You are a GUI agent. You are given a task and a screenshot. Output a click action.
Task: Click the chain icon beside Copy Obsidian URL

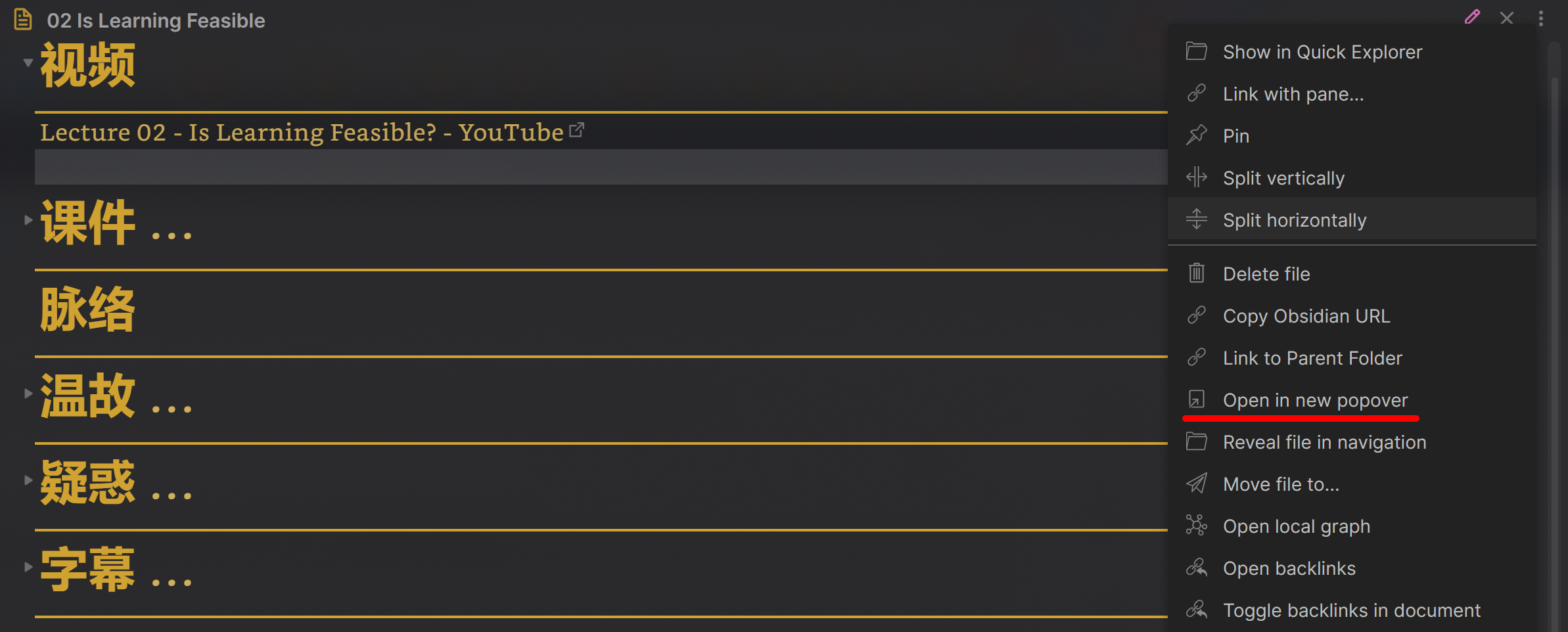coord(1197,315)
